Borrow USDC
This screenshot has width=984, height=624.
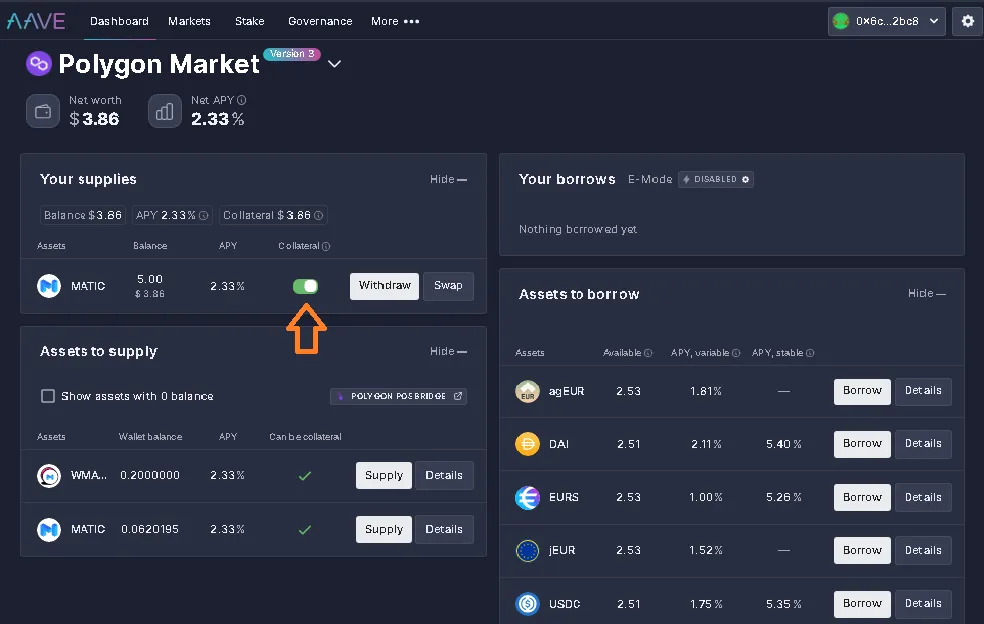(x=862, y=604)
